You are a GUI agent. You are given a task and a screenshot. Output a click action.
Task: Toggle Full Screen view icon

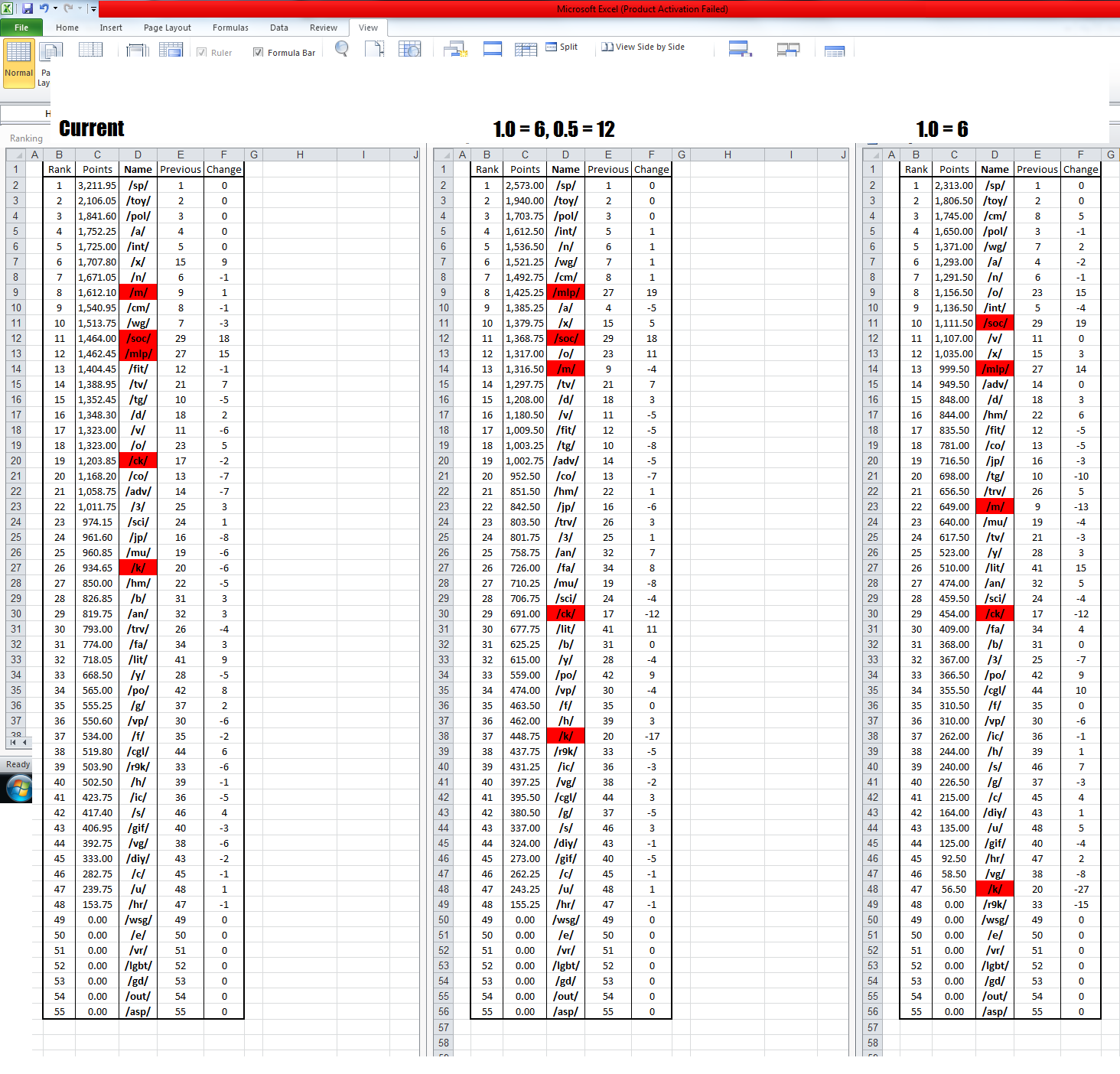[171, 50]
